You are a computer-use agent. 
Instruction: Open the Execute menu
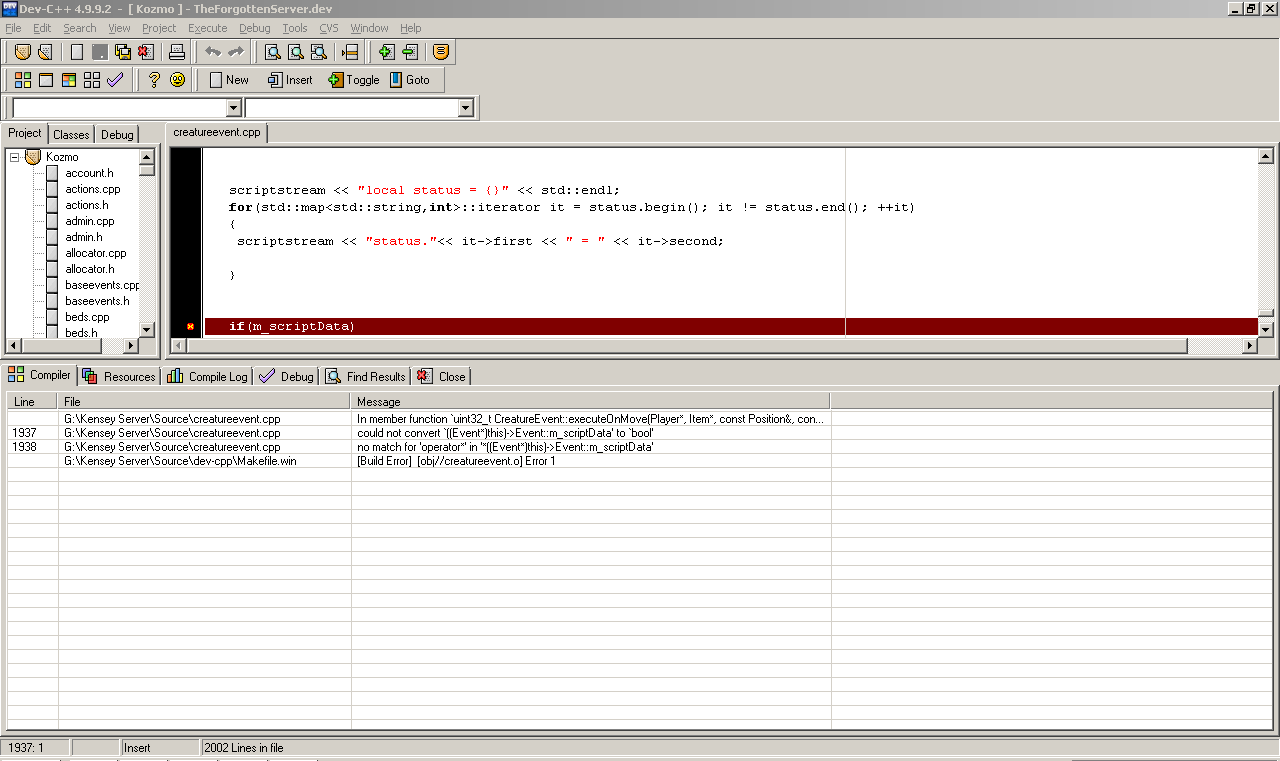(x=208, y=28)
